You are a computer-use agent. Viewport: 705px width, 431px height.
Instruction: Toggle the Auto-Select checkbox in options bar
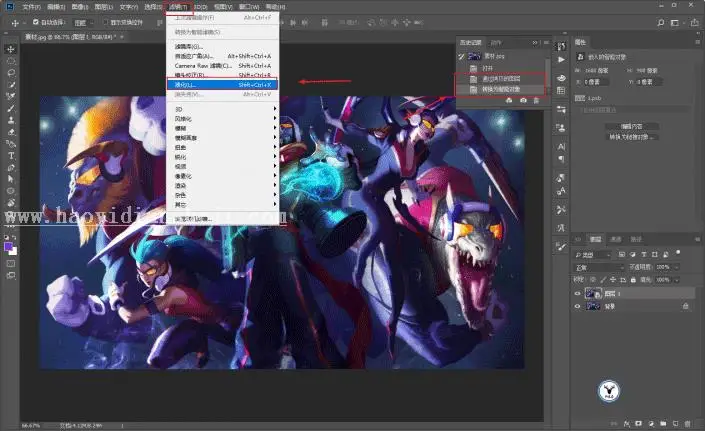[x=36, y=22]
